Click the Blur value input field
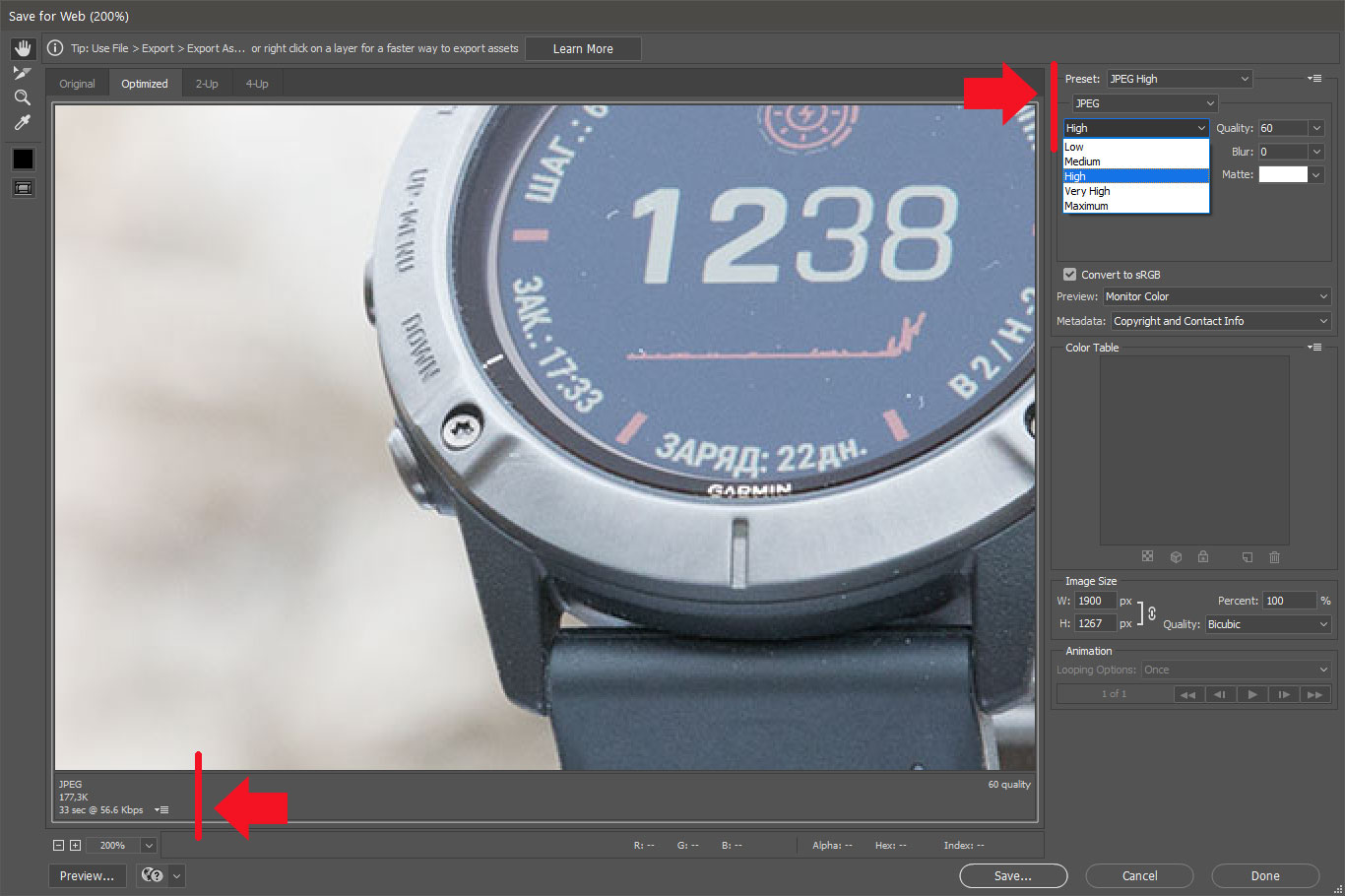 pyautogui.click(x=1283, y=152)
